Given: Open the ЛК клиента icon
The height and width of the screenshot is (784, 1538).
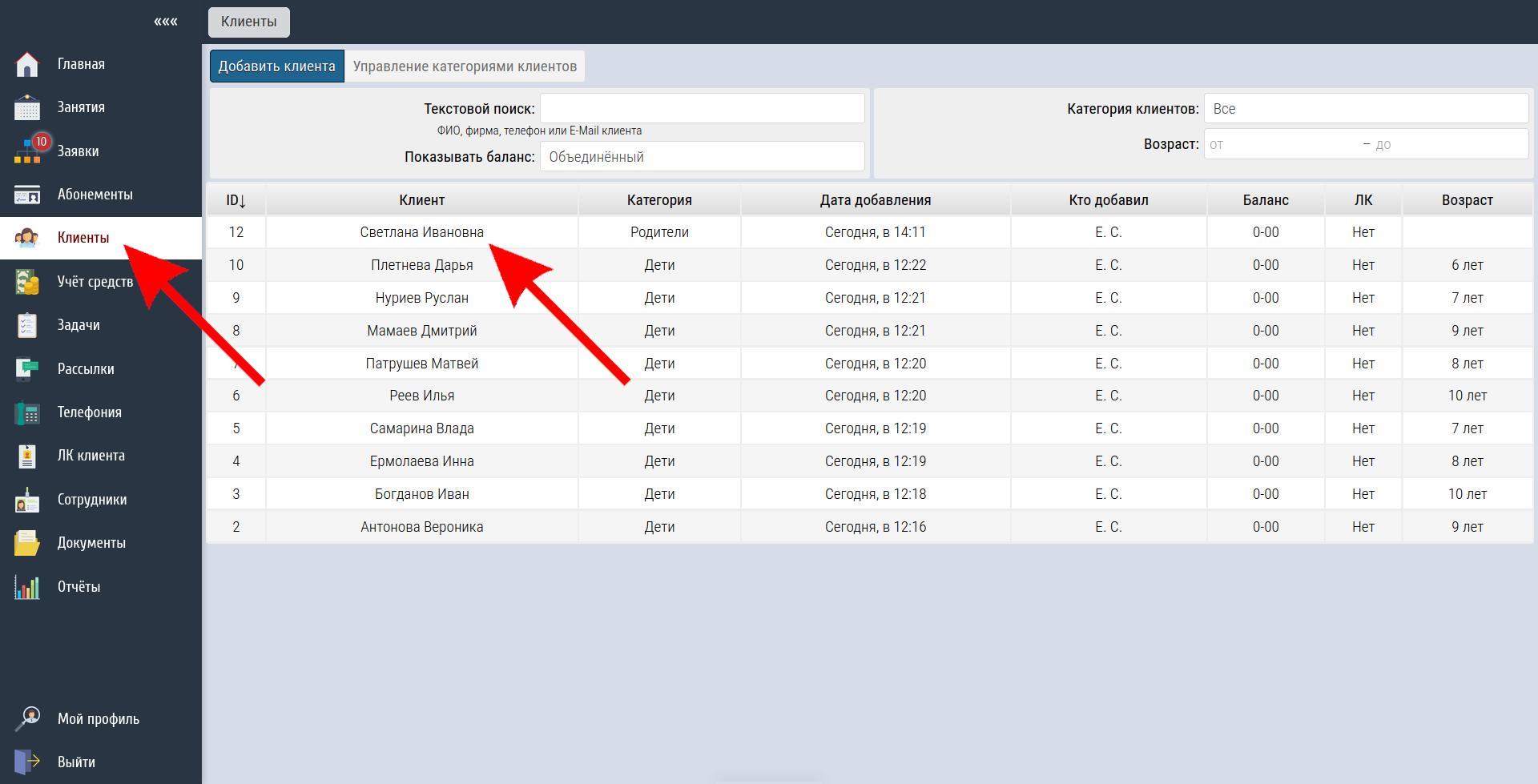Looking at the screenshot, I should point(27,456).
